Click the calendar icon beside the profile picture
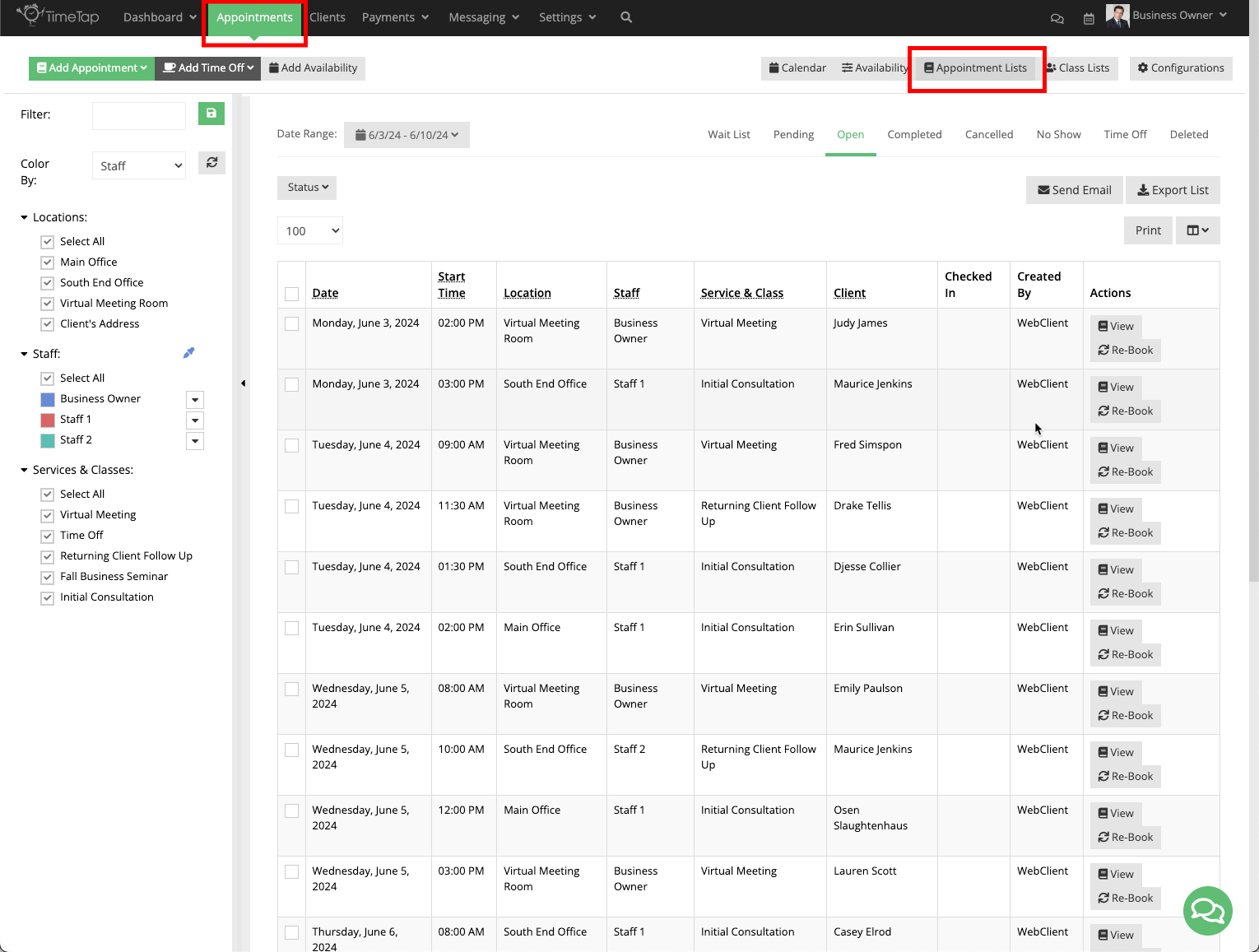 pyautogui.click(x=1089, y=17)
